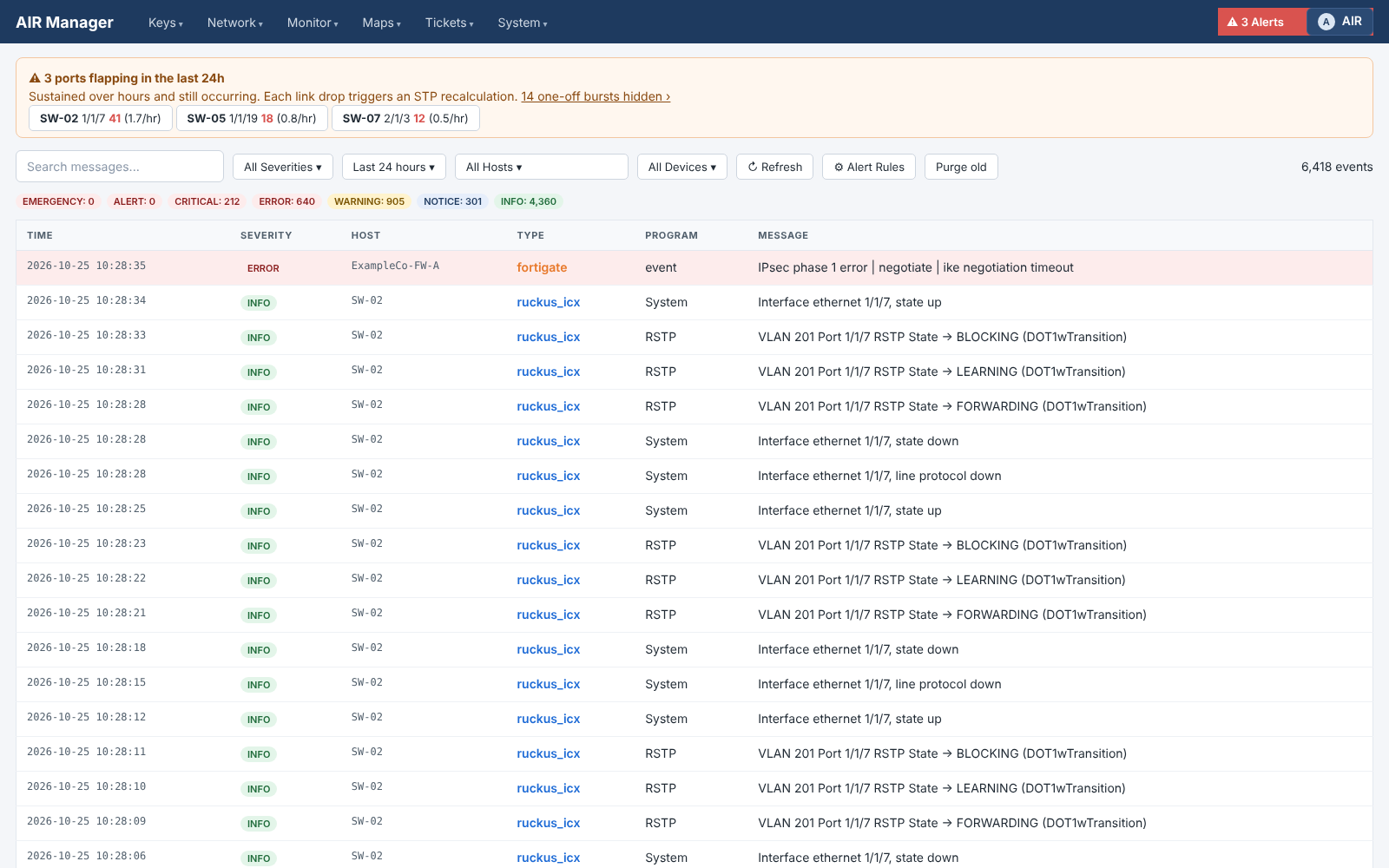Click the AIR Manager logo

tap(64, 23)
